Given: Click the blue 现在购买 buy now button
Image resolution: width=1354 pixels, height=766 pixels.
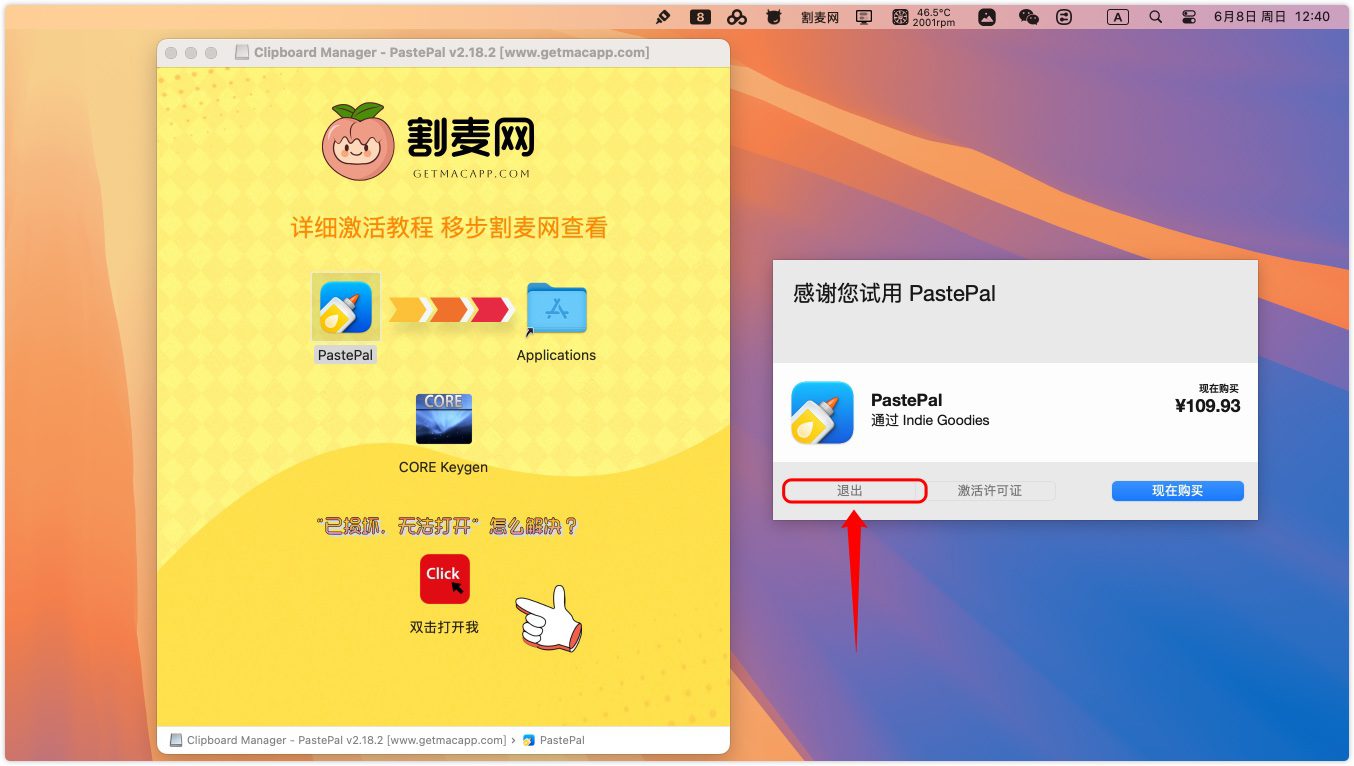Looking at the screenshot, I should pyautogui.click(x=1177, y=491).
